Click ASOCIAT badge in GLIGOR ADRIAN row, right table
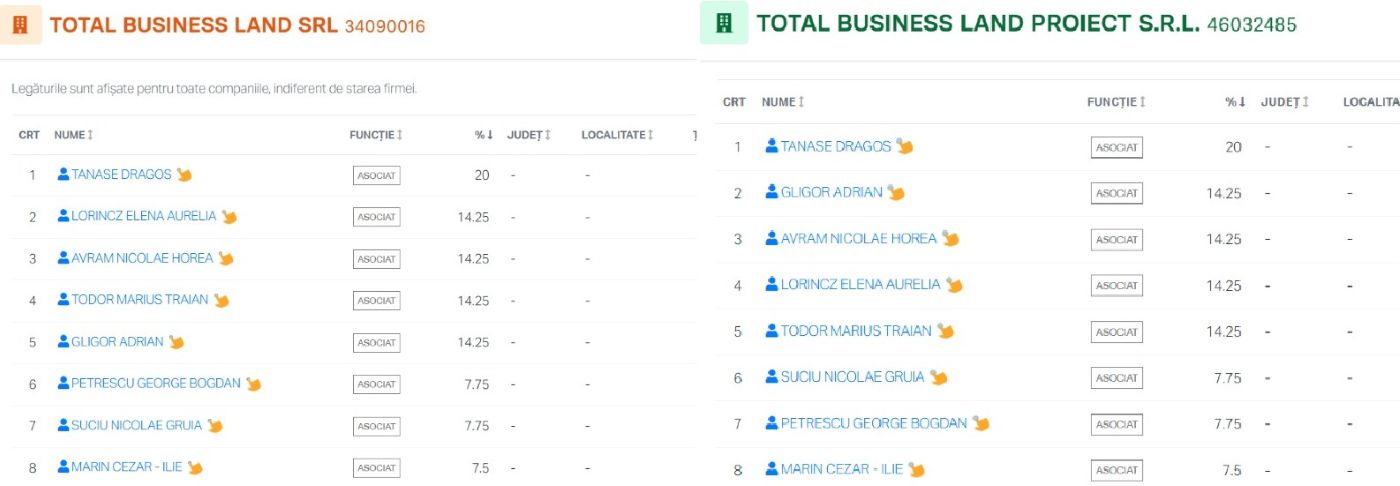Viewport: 1400px width, 486px height. click(x=1117, y=193)
